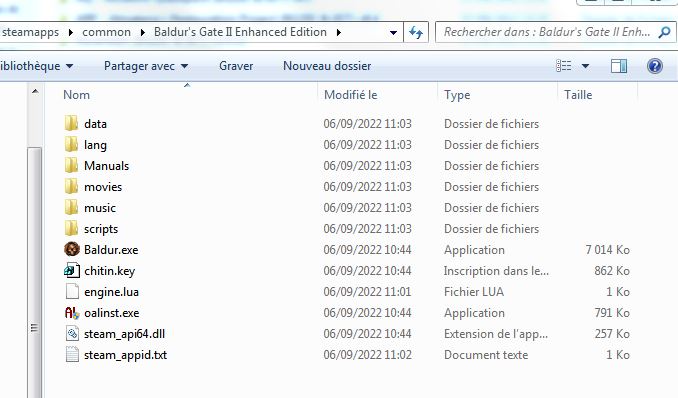Expand the arrow after common in path
Screen dimensions: 678x398
point(143,32)
